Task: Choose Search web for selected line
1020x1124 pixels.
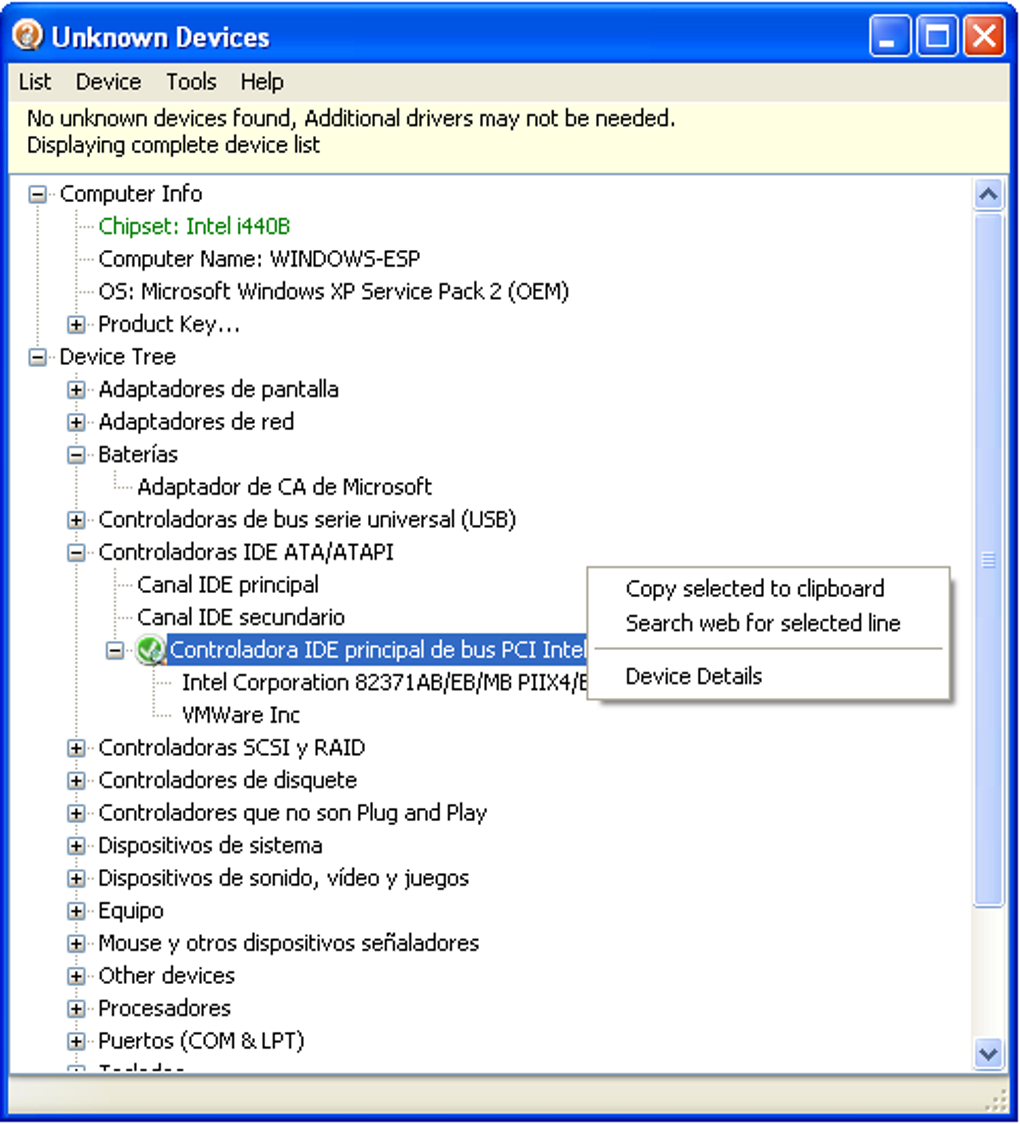Action: point(763,623)
